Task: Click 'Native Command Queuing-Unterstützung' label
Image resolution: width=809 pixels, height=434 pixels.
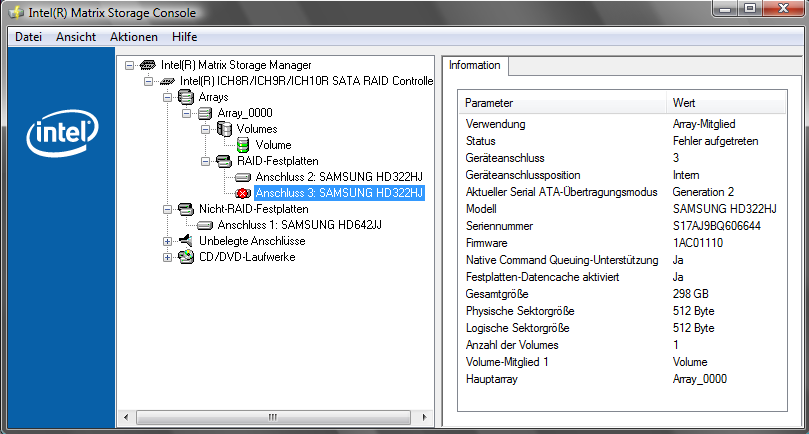Action: (x=562, y=260)
